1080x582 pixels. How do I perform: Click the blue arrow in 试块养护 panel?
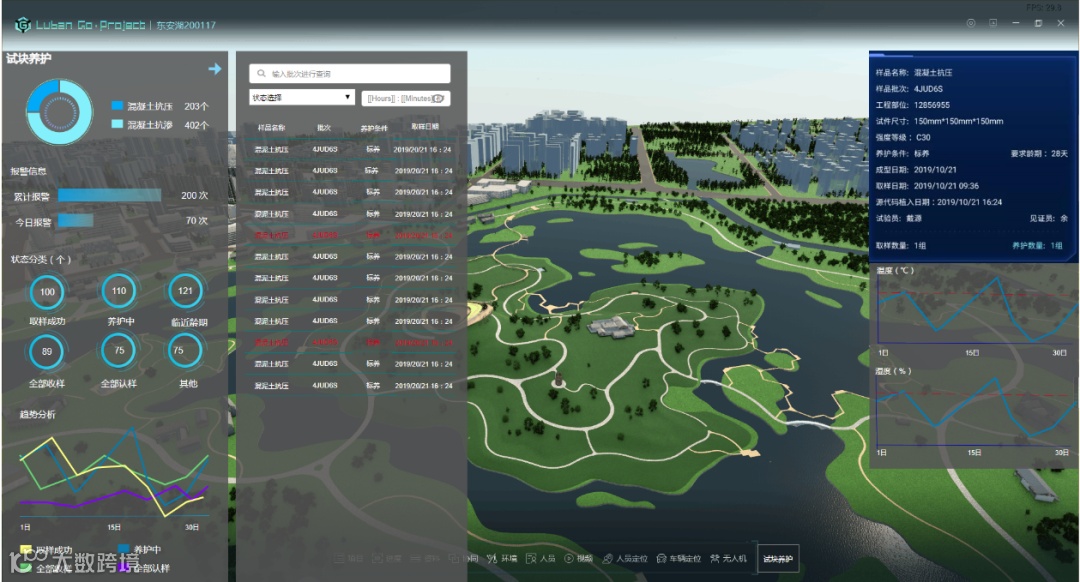tap(215, 69)
